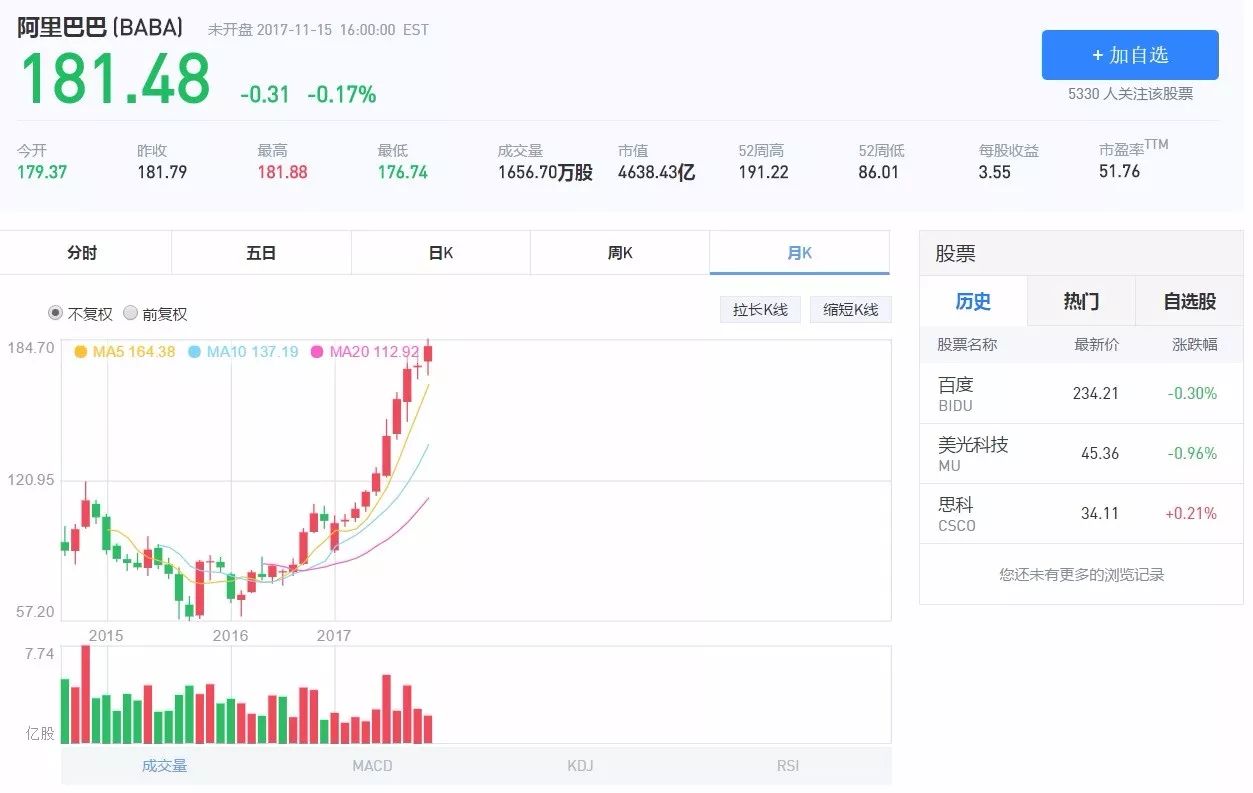Click the 阿里巴巴 (BABA) stock title
1253x793 pixels.
[100, 27]
